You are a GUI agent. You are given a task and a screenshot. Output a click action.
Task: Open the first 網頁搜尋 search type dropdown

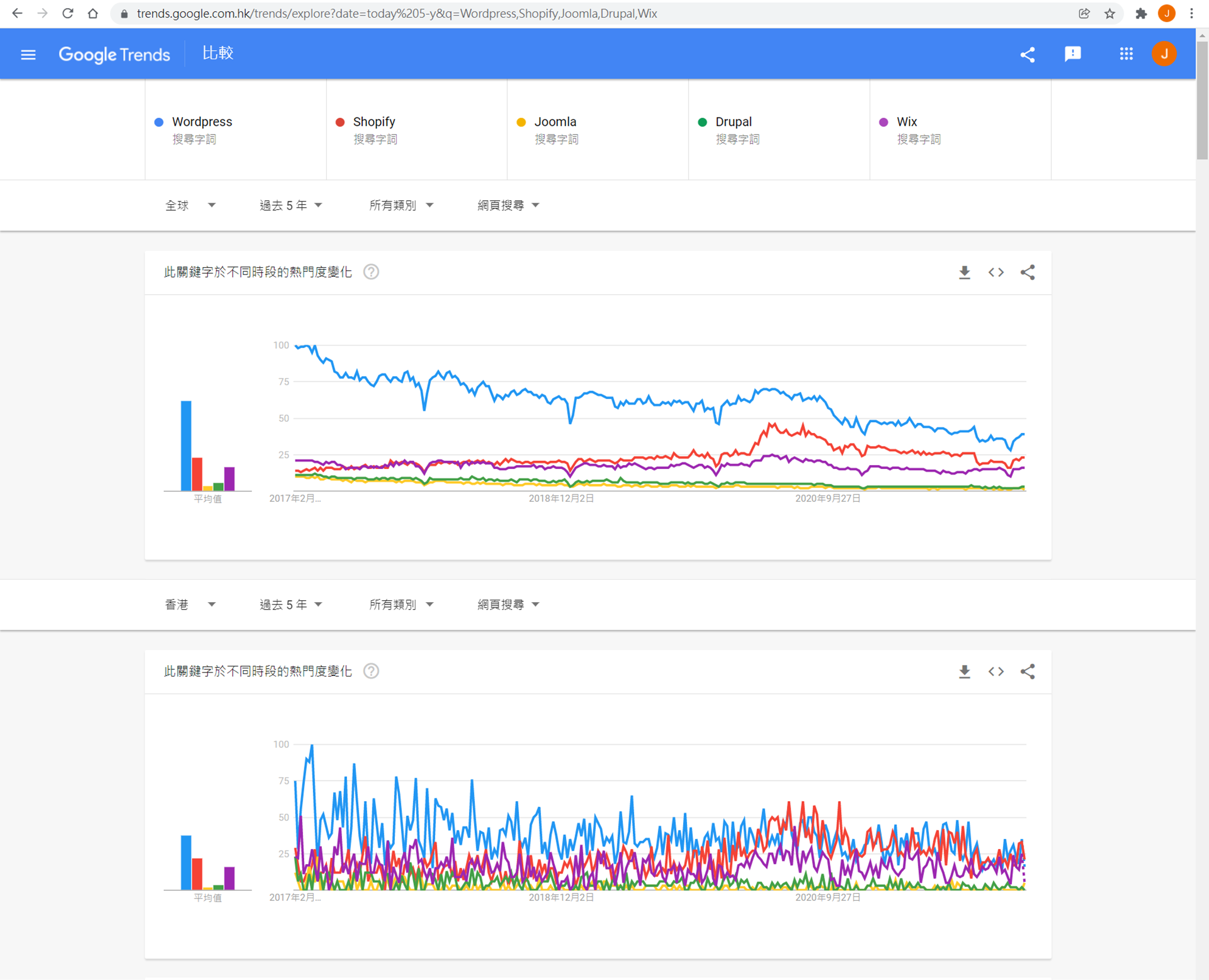tap(509, 206)
